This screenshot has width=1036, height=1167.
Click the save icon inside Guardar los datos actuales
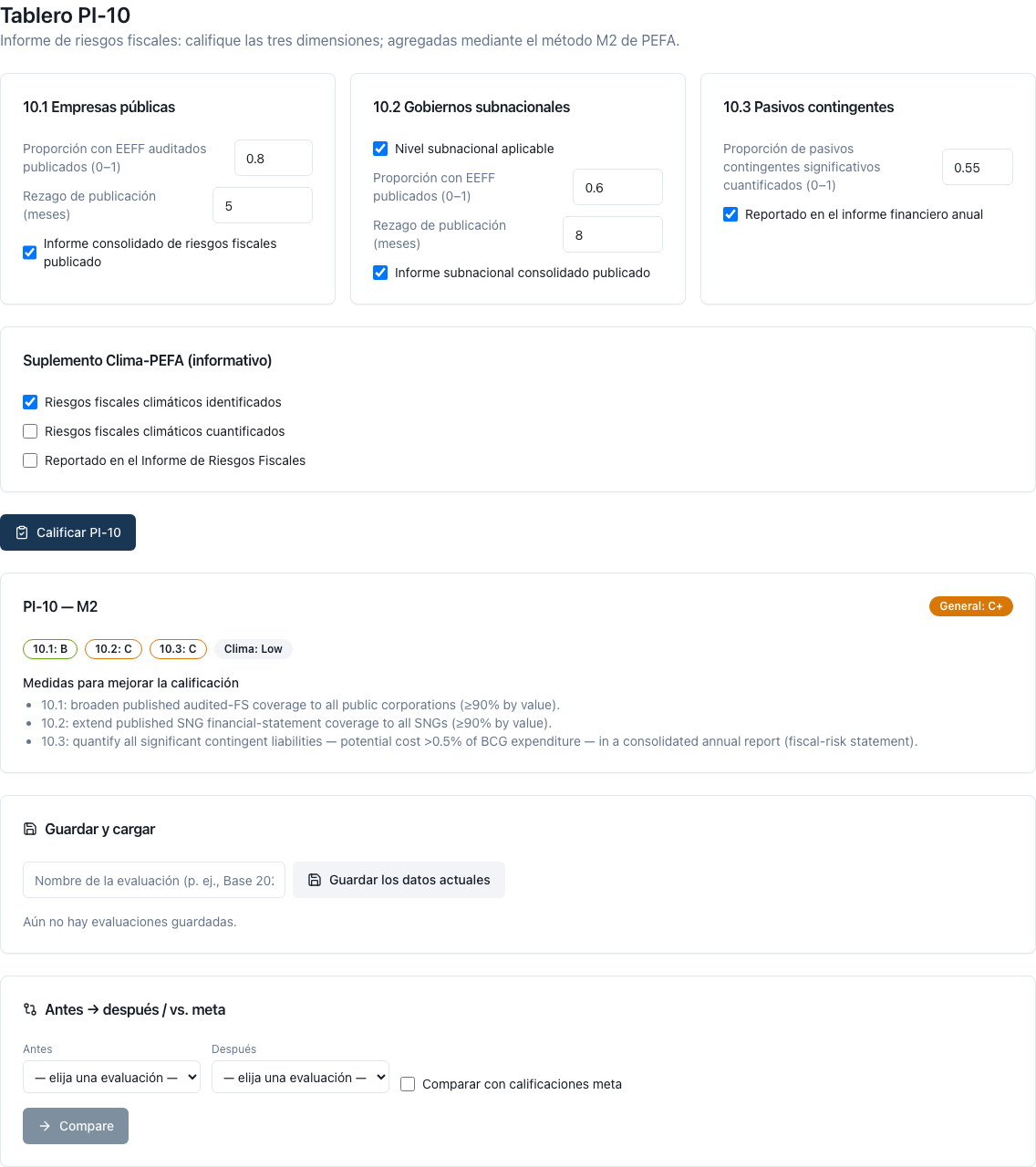[x=315, y=880]
